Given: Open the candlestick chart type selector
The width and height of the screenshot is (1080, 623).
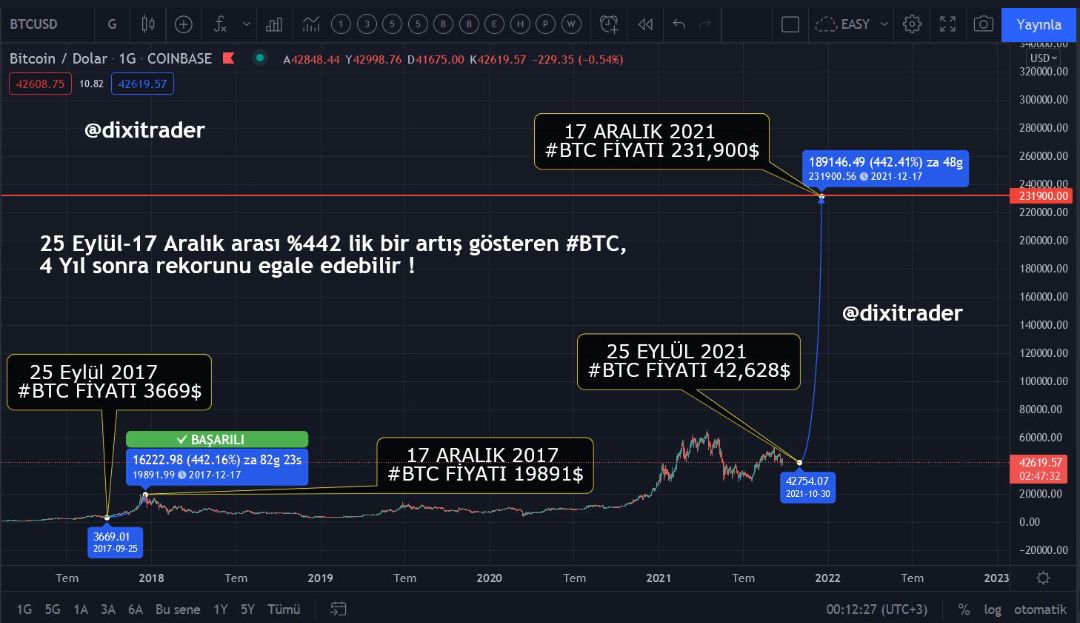Looking at the screenshot, I should [x=148, y=24].
